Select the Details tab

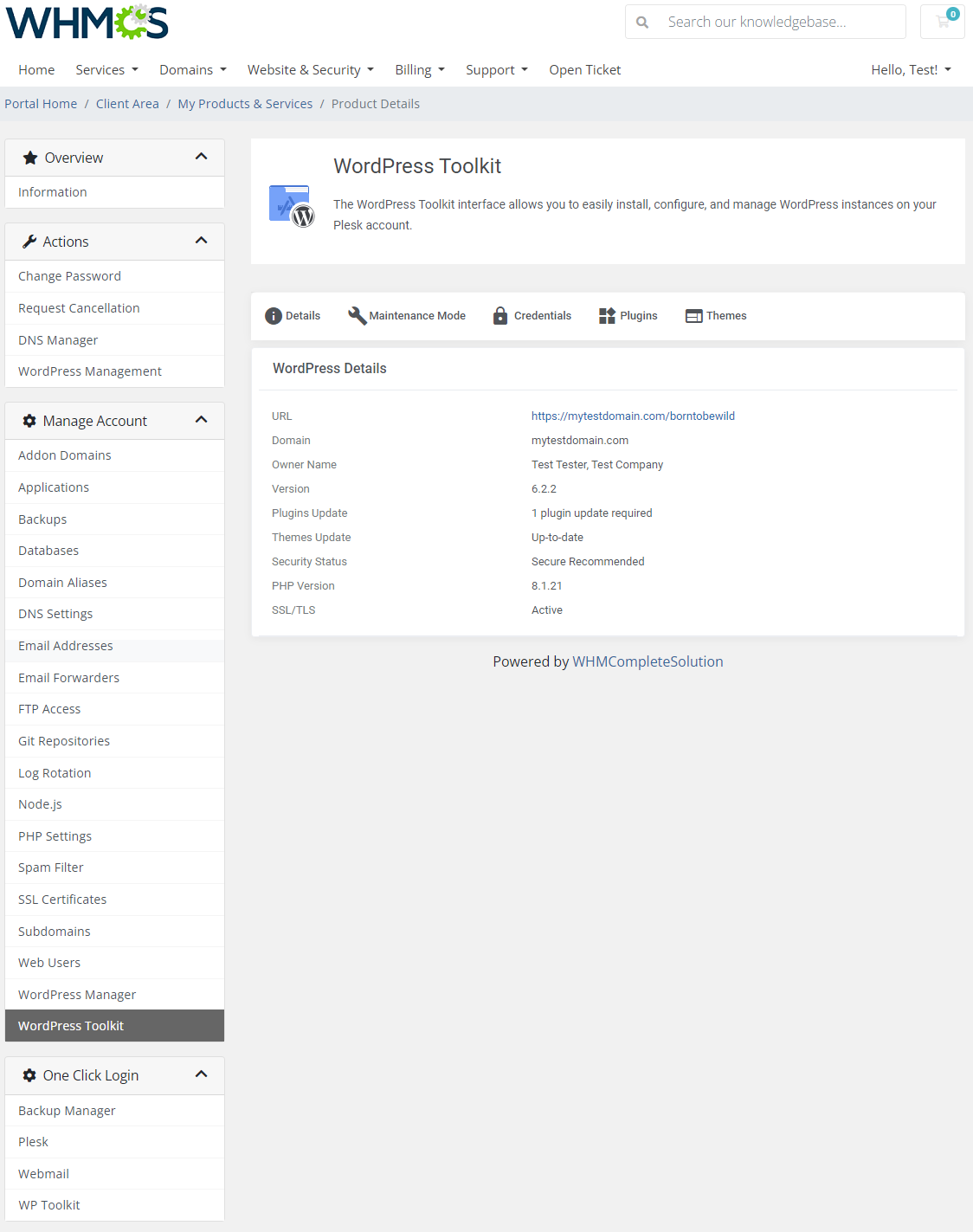pos(293,316)
